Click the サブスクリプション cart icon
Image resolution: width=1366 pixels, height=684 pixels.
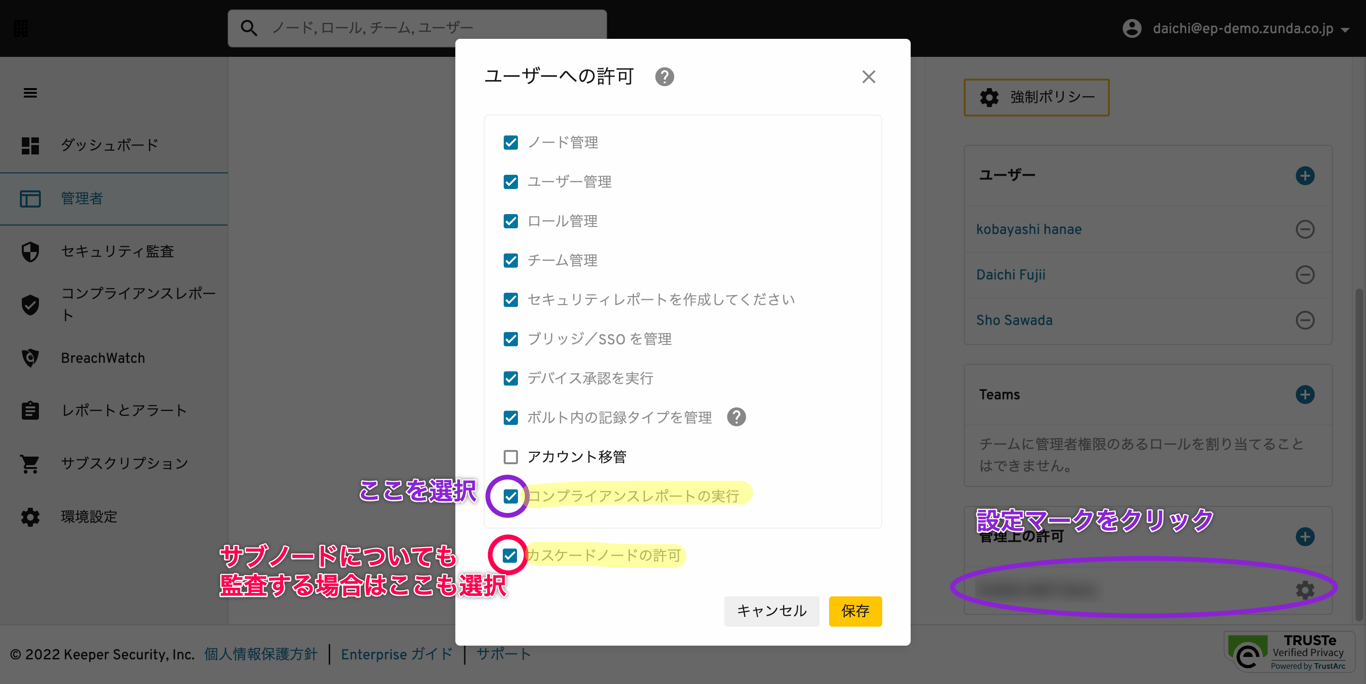tap(30, 464)
